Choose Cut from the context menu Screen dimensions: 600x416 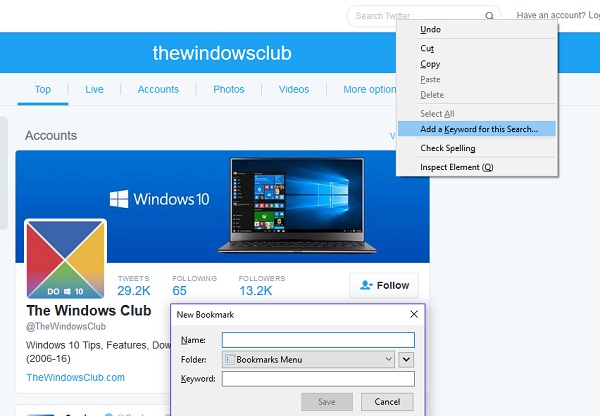click(x=476, y=48)
